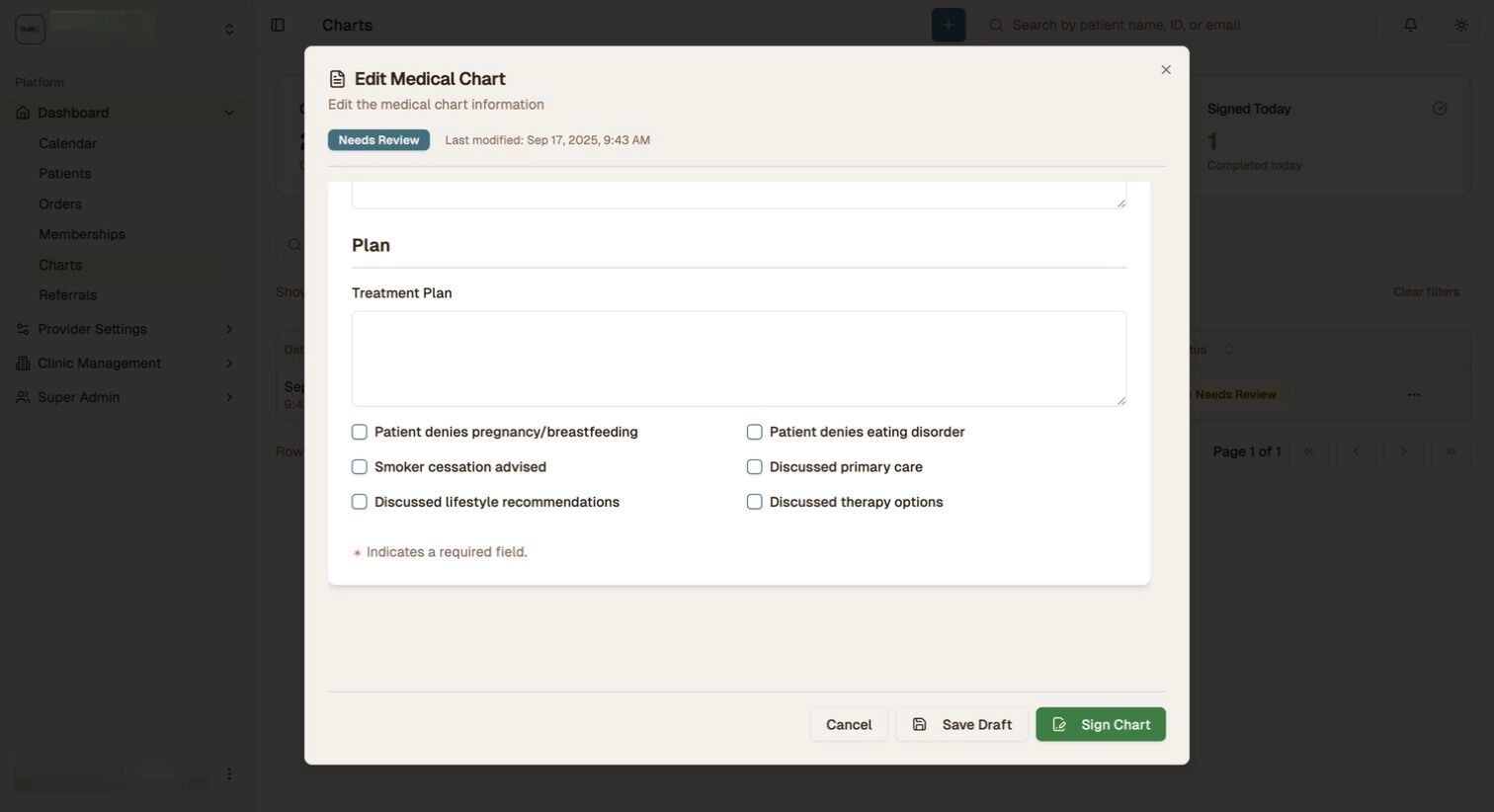The width and height of the screenshot is (1494, 812).
Task: Open user options menu at sidebar bottom
Action: [x=229, y=774]
